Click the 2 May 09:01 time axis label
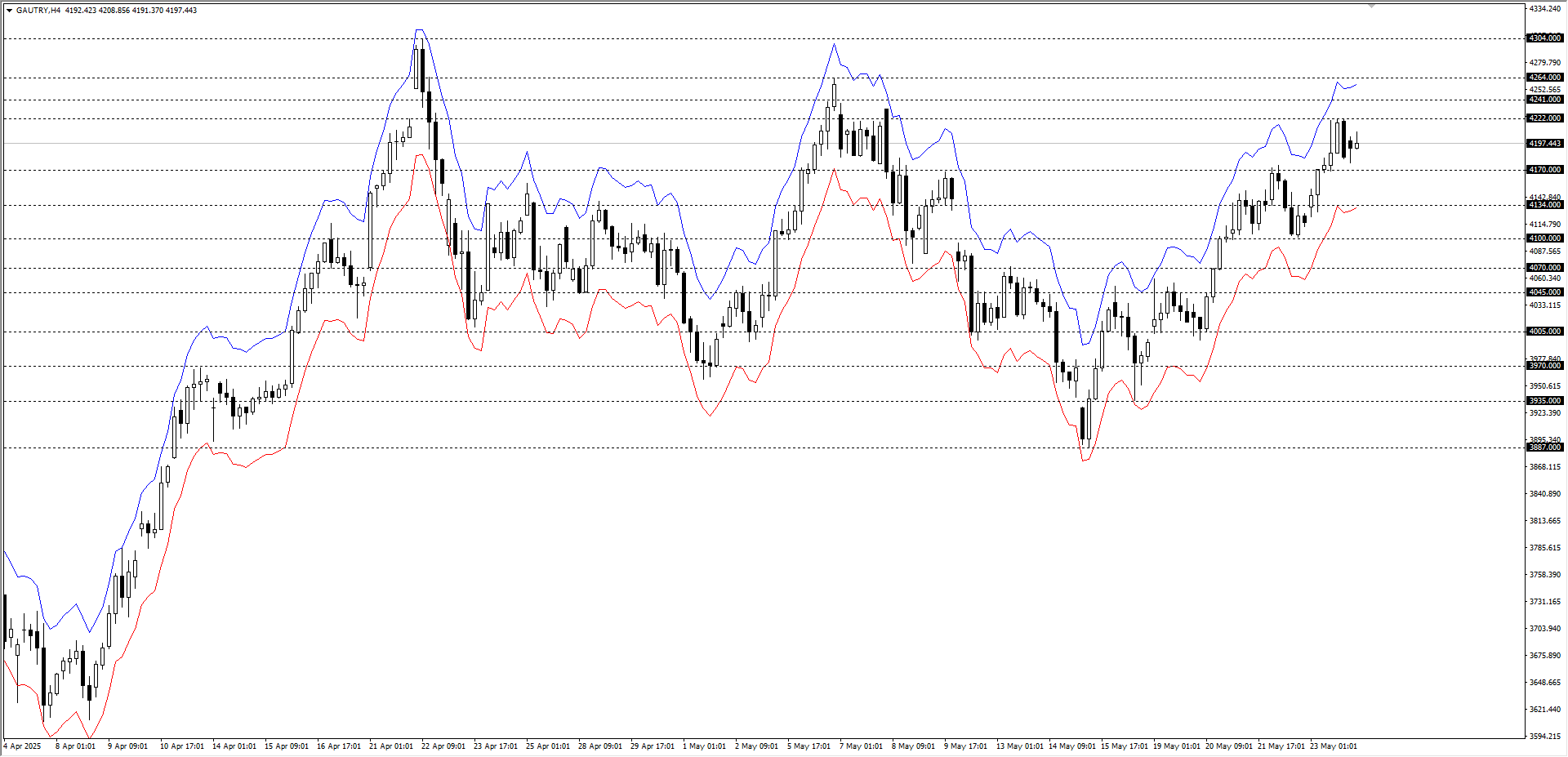 (756, 746)
